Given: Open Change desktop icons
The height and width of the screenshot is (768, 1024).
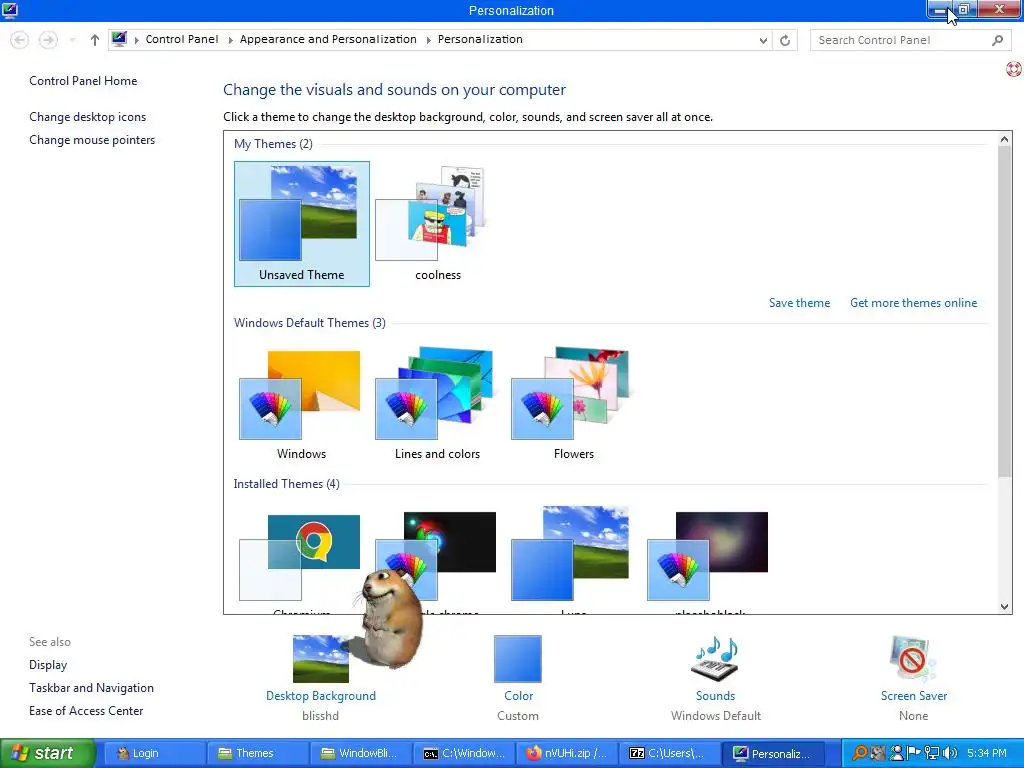Looking at the screenshot, I should (x=88, y=117).
